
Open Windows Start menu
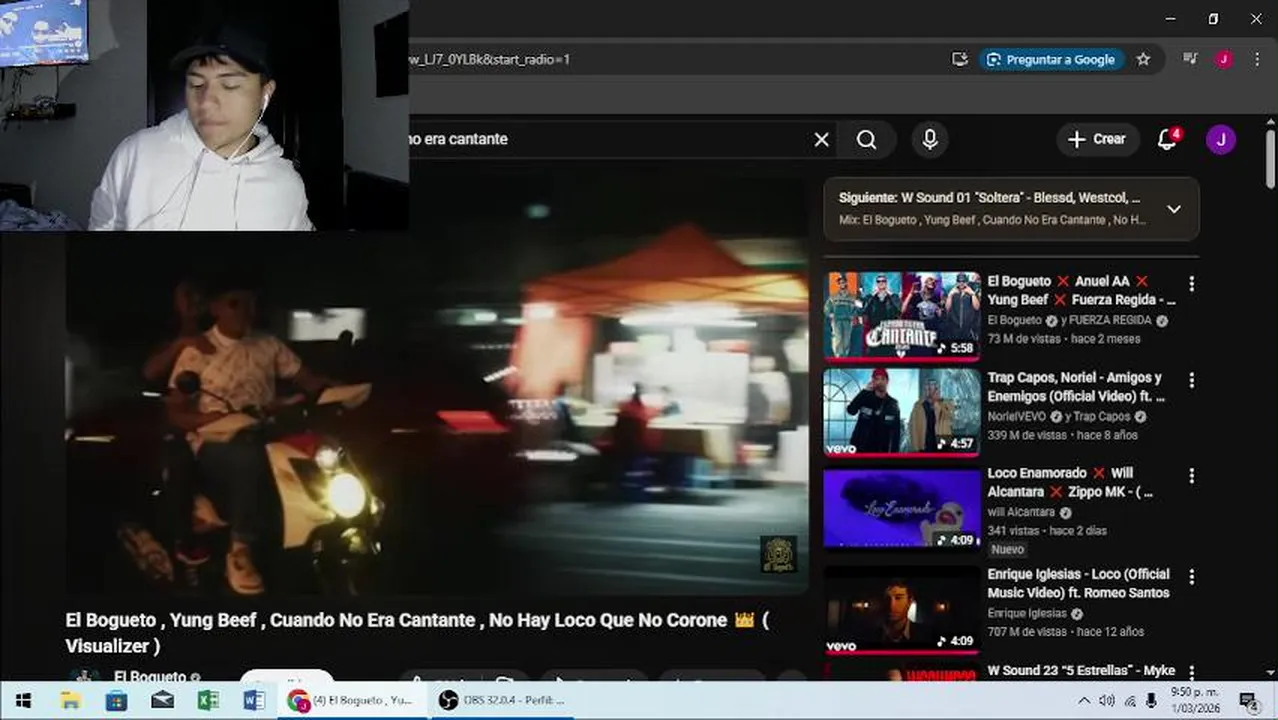click(23, 701)
